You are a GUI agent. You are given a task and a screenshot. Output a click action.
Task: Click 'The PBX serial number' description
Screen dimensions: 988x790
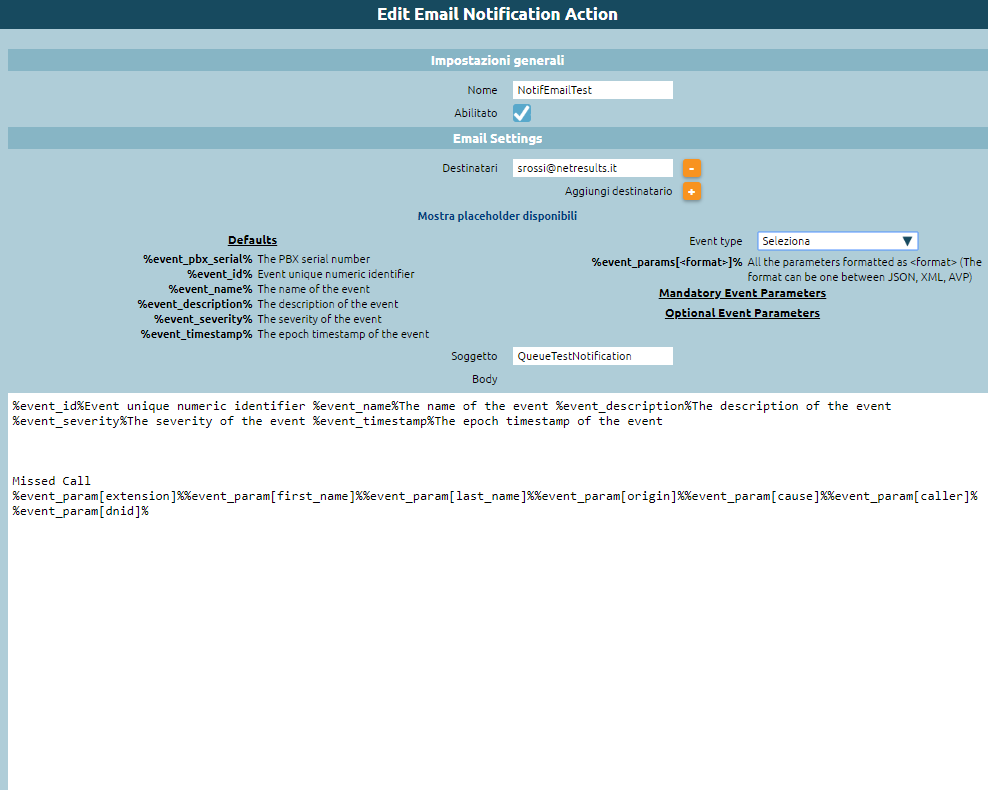pyautogui.click(x=313, y=259)
